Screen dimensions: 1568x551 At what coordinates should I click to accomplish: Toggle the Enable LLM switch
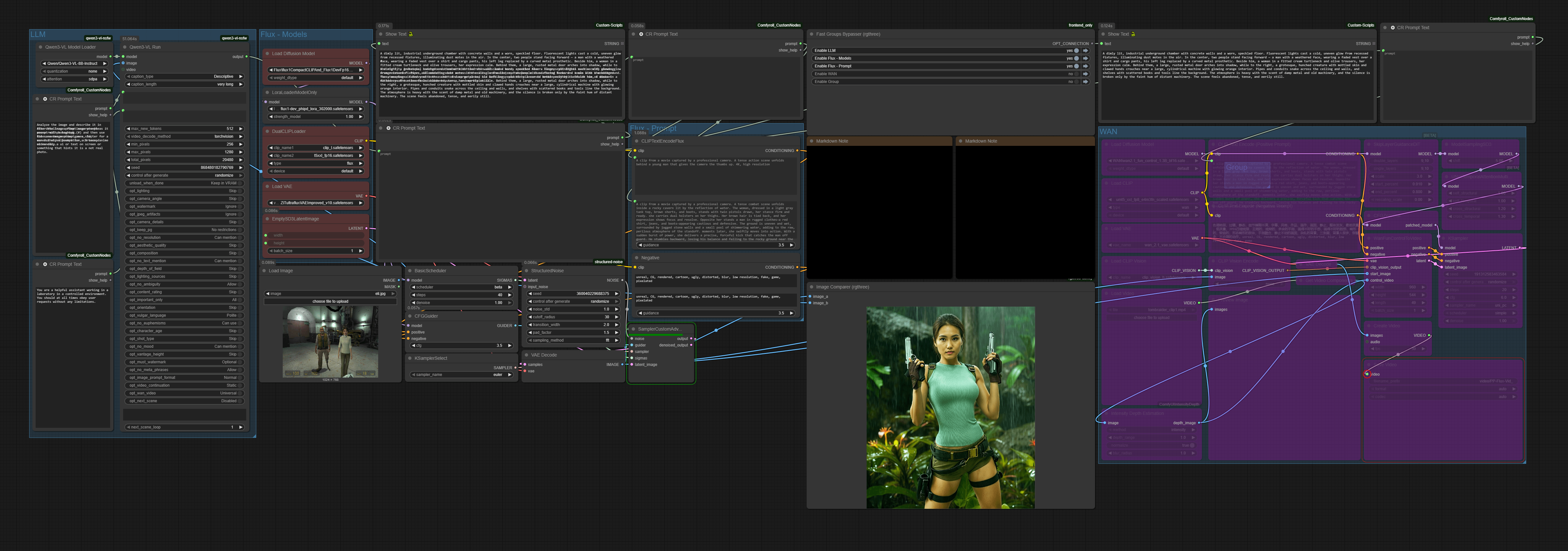(x=1076, y=51)
